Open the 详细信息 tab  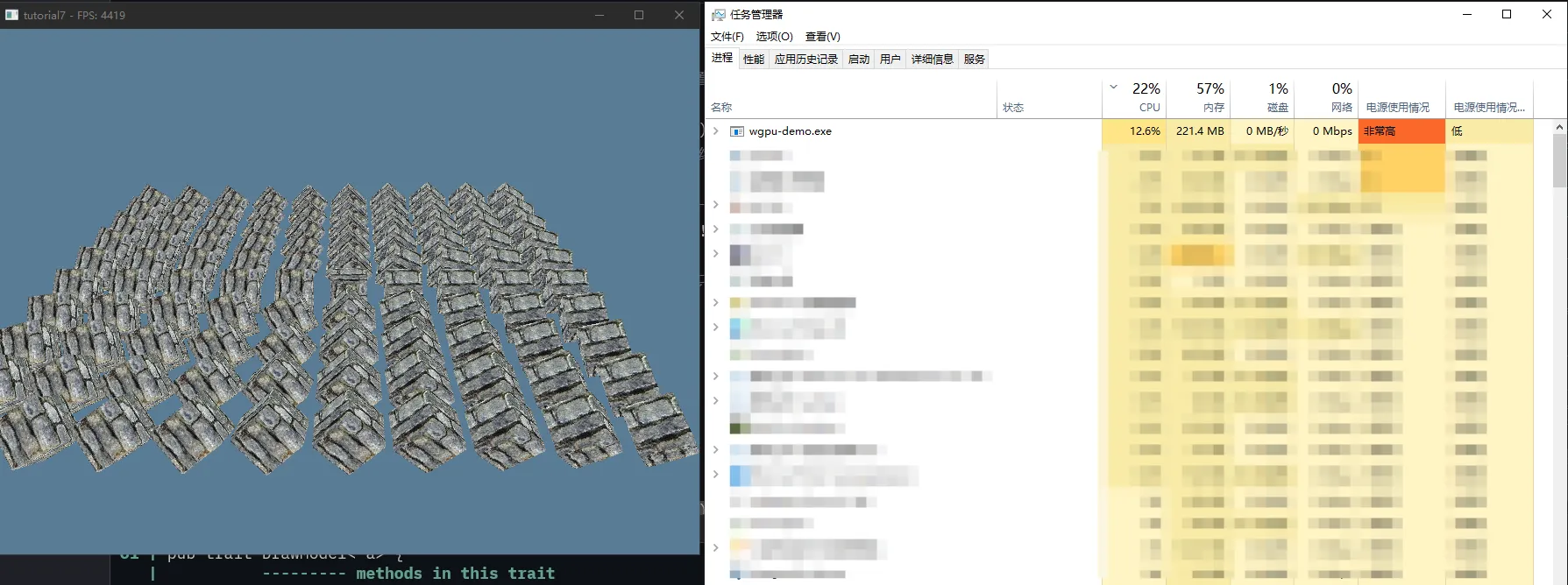point(932,60)
